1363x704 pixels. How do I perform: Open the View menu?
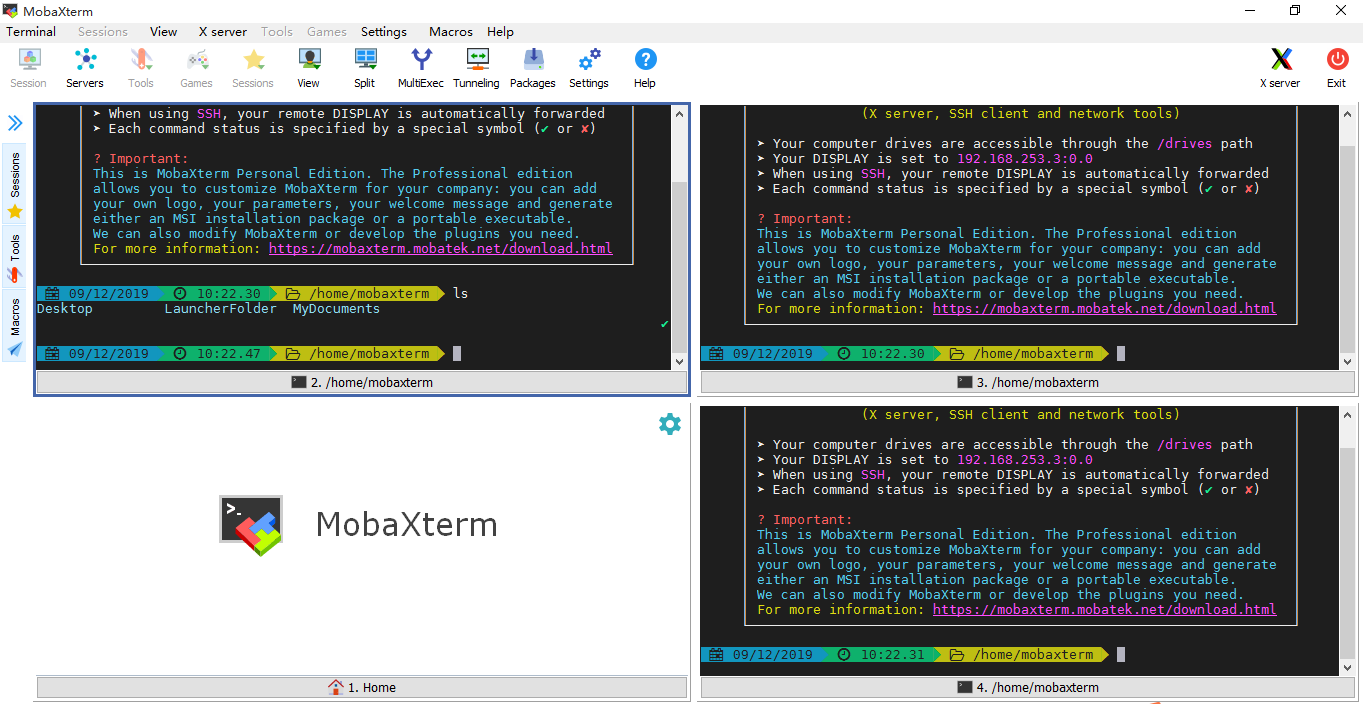point(164,31)
